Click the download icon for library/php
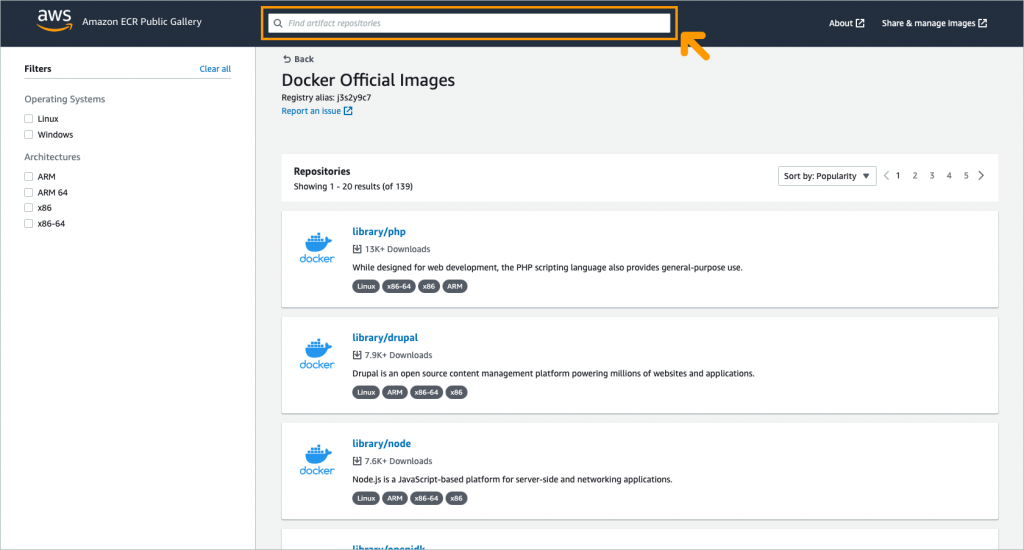 click(x=357, y=249)
